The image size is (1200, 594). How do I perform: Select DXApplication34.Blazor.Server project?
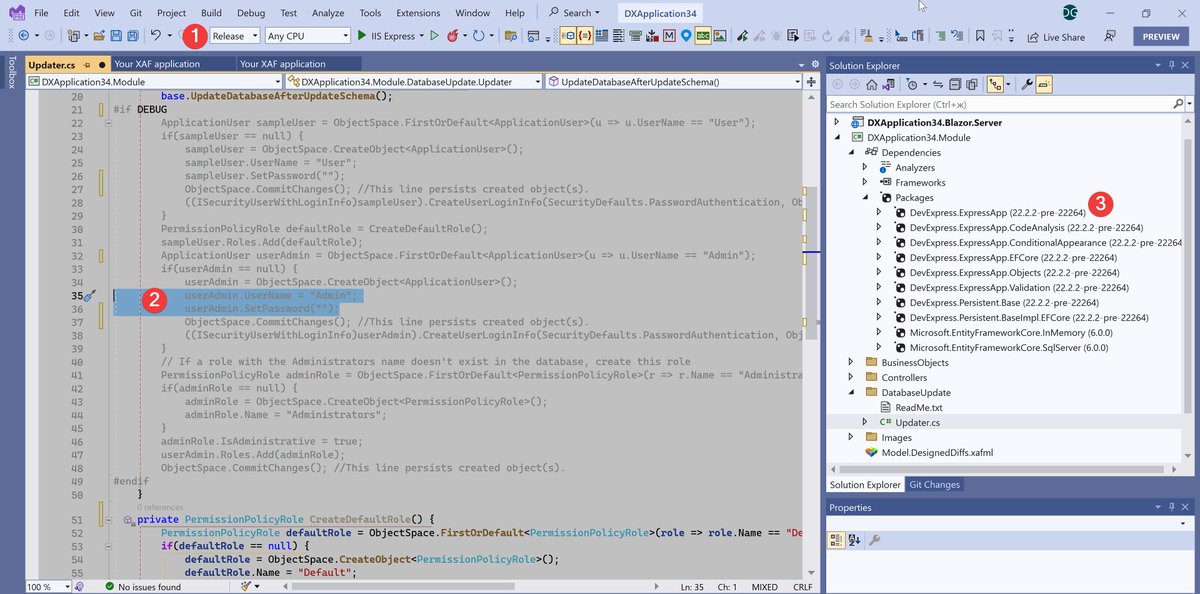pyautogui.click(x=934, y=123)
